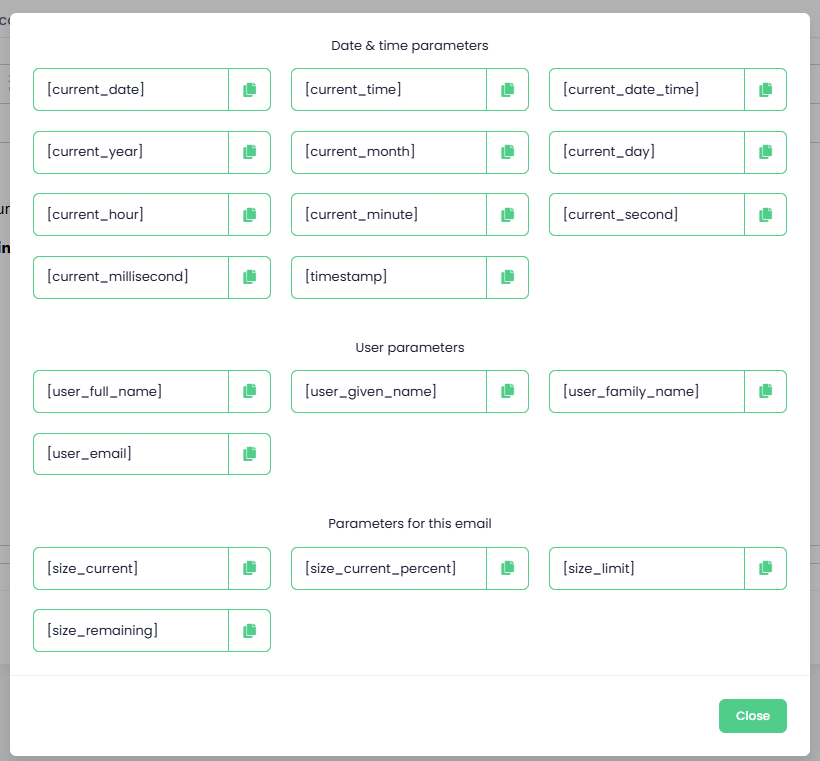Copy the [user_family_name] parameter
The width and height of the screenshot is (820, 761).
tap(765, 391)
